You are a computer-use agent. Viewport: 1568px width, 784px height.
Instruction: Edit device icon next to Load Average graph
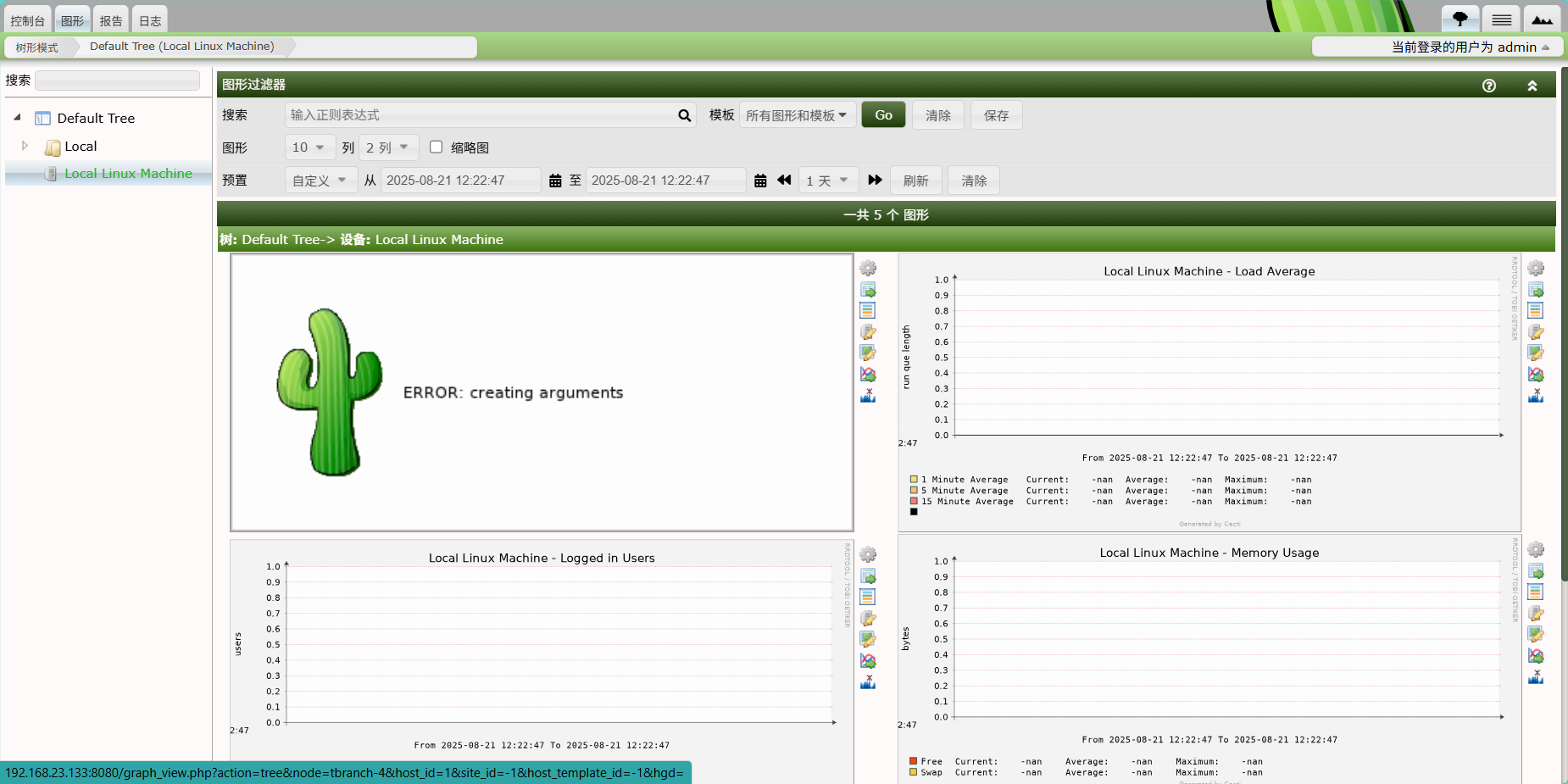point(1536,332)
